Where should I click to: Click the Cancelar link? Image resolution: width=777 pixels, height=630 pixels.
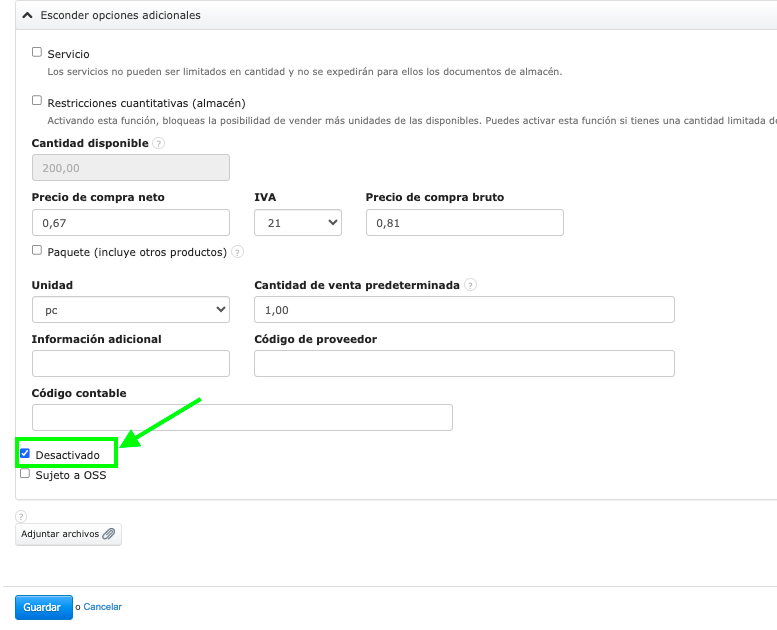point(102,607)
